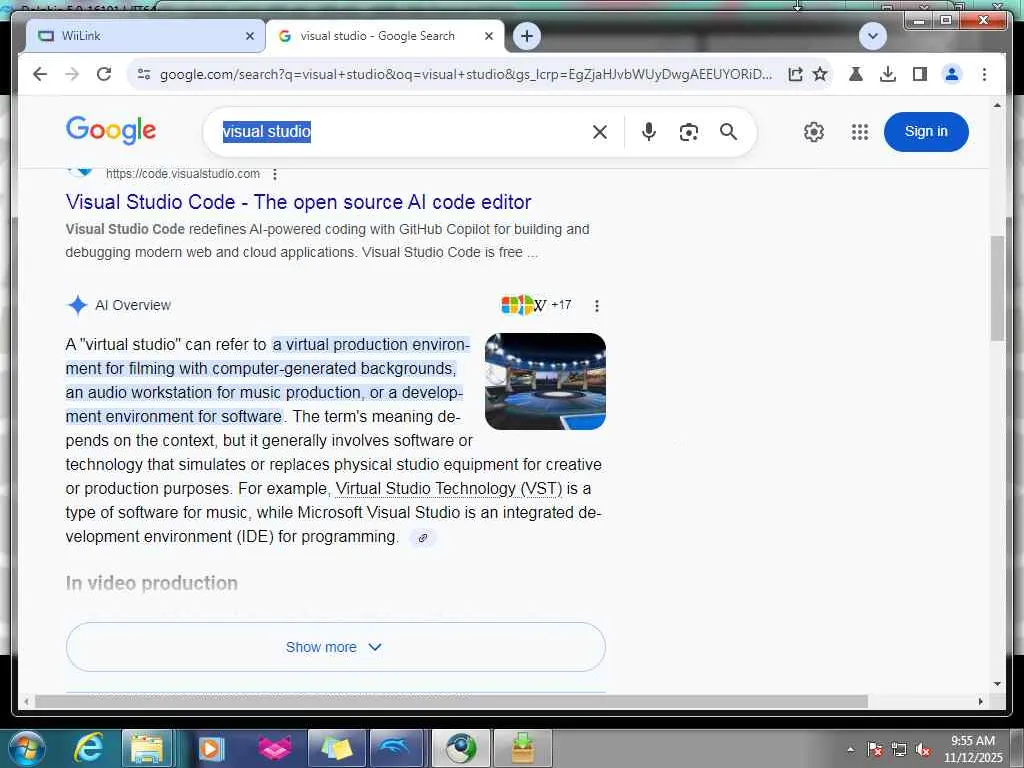The image size is (1024, 768).
Task: Open the Chrome three-dot menu
Action: point(984,74)
